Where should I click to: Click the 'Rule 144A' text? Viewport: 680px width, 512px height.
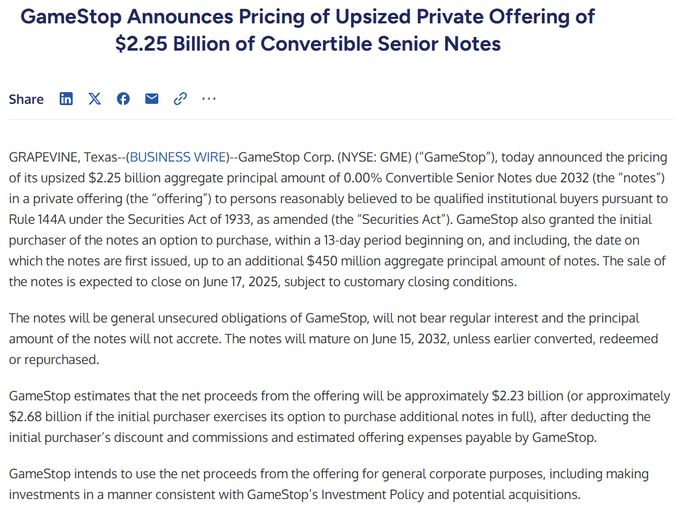click(37, 219)
